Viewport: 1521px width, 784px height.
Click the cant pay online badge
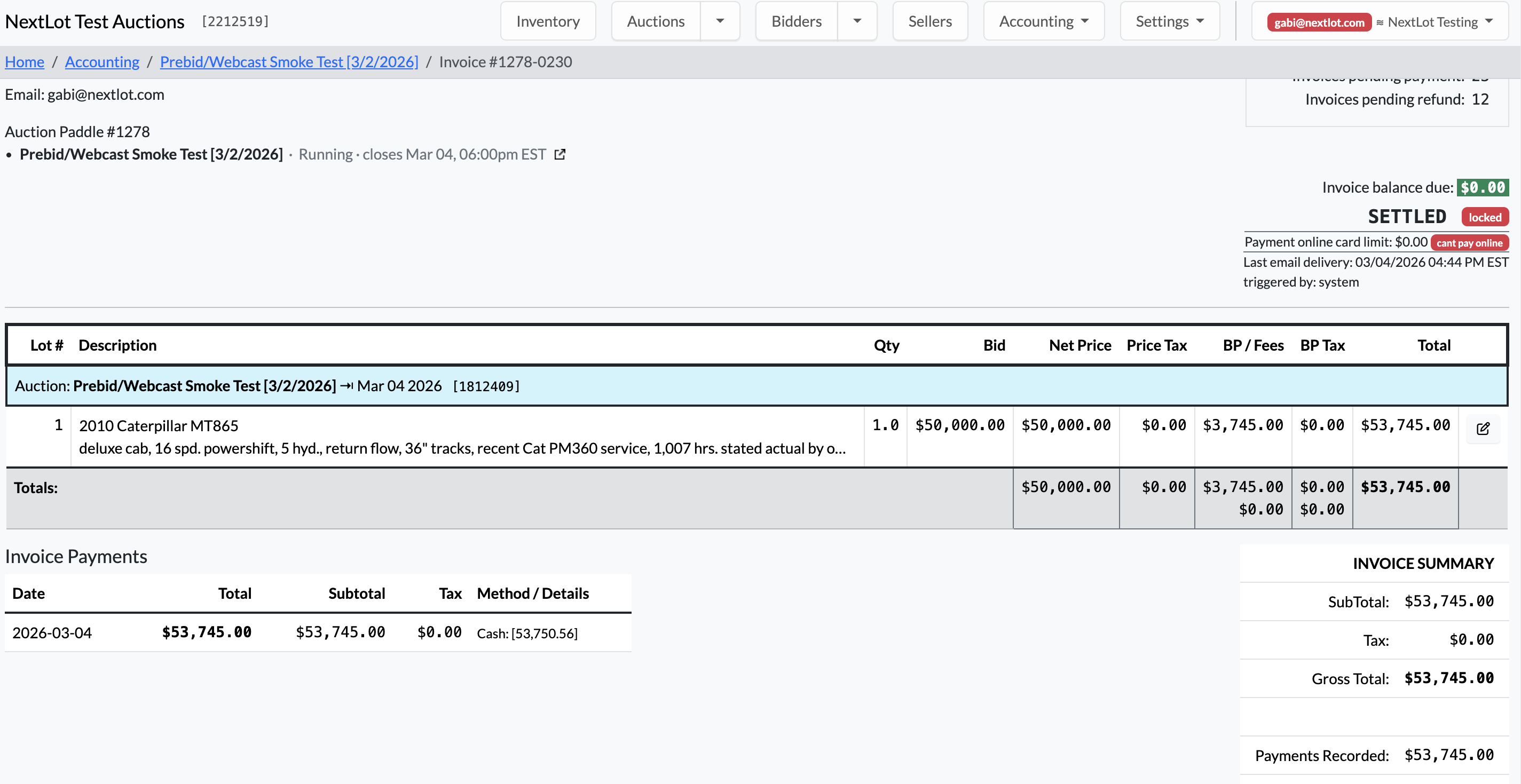1469,243
